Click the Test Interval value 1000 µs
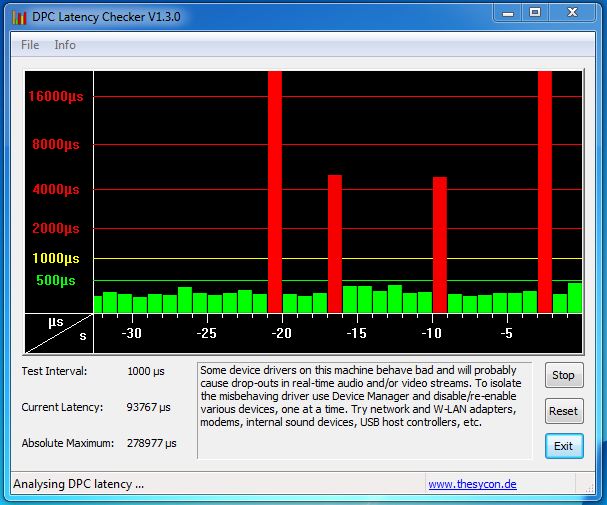The height and width of the screenshot is (505, 607). pyautogui.click(x=146, y=371)
